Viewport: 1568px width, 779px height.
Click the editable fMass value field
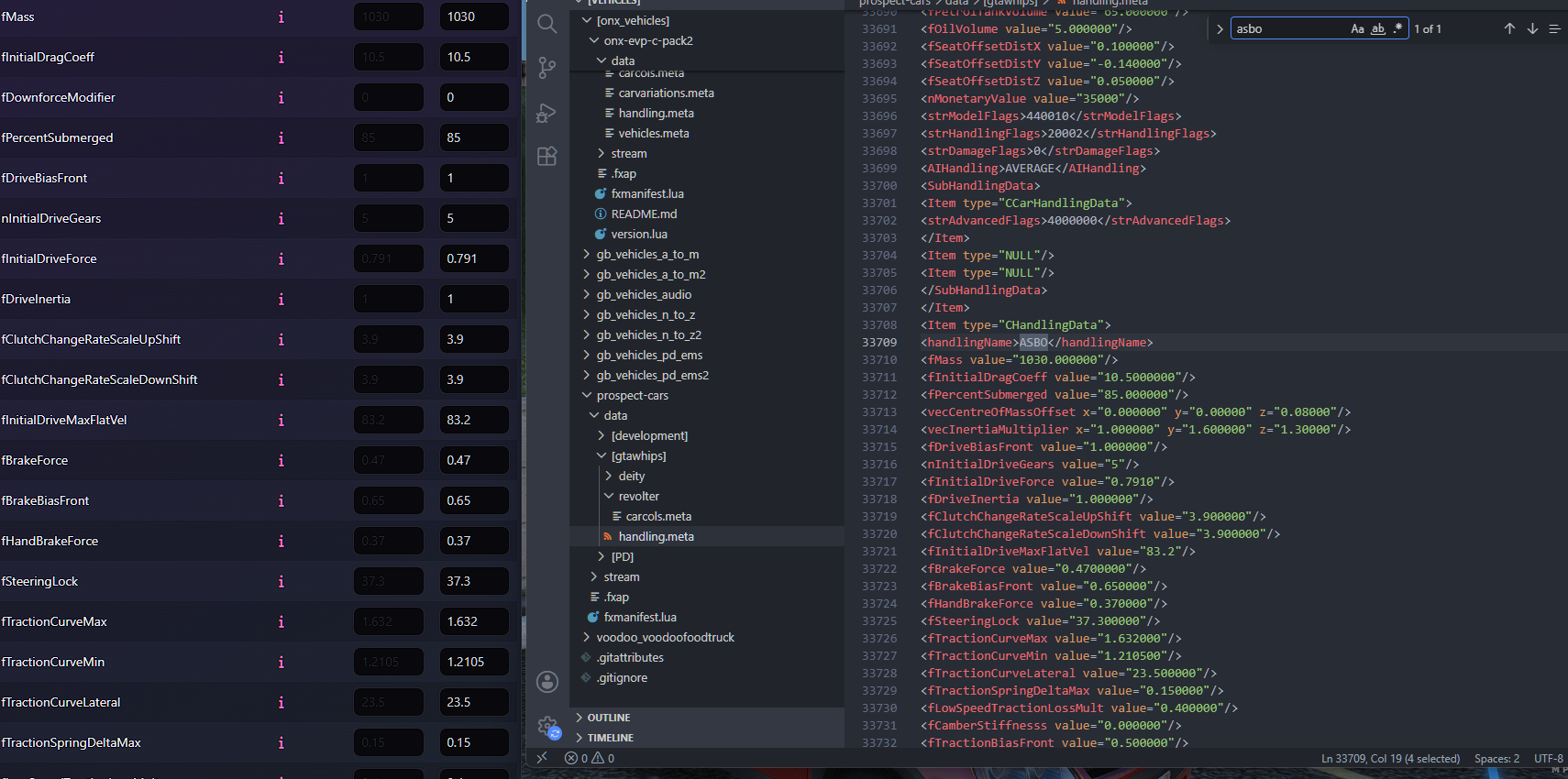click(x=474, y=16)
